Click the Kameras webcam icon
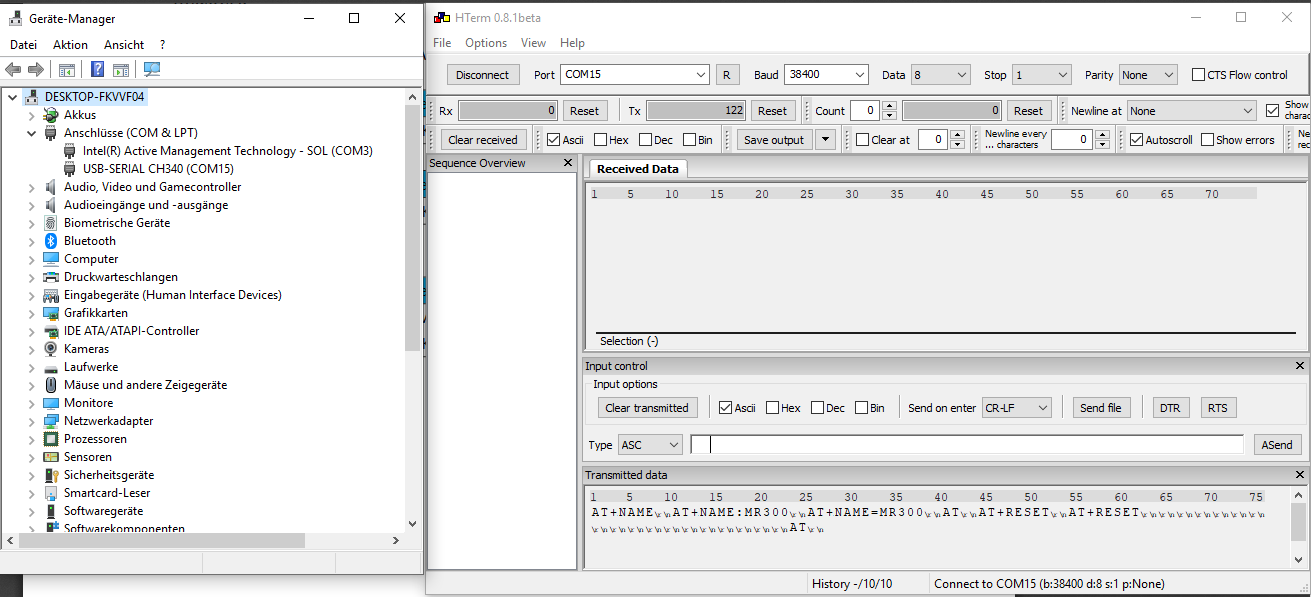This screenshot has width=1311, height=597. (51, 349)
